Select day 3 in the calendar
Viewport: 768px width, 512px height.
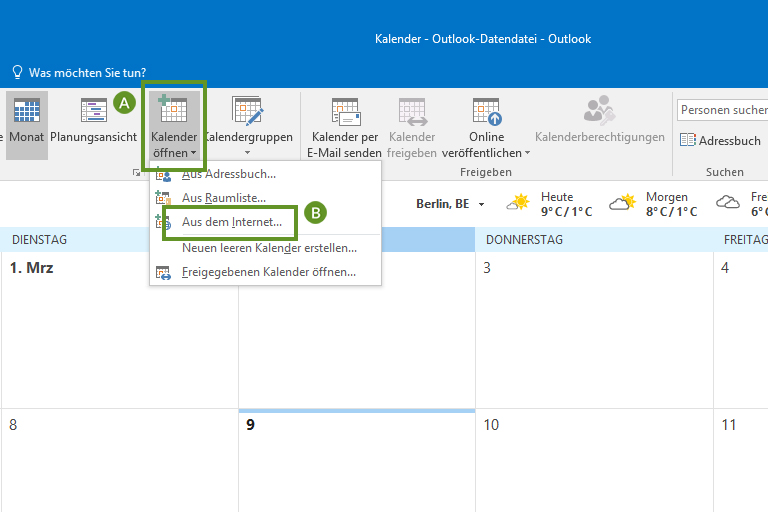594,330
